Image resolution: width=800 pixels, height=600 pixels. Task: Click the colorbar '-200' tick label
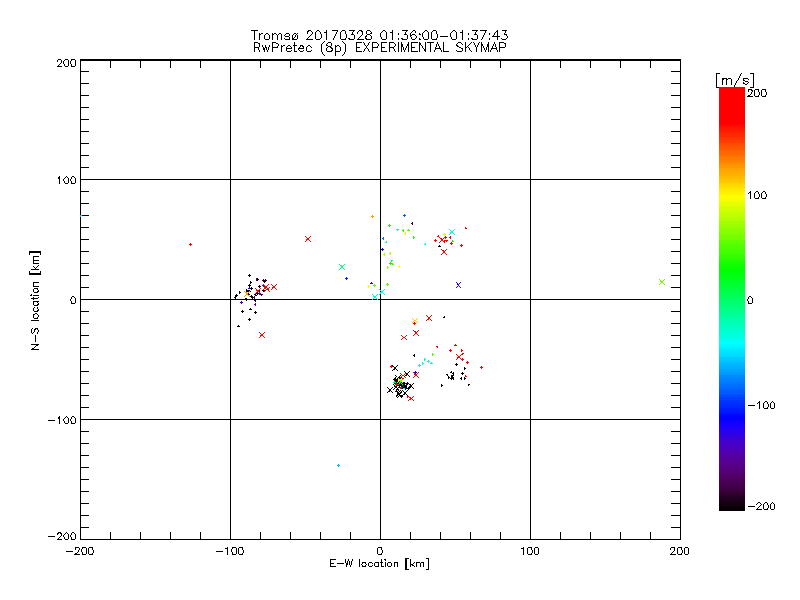point(761,506)
